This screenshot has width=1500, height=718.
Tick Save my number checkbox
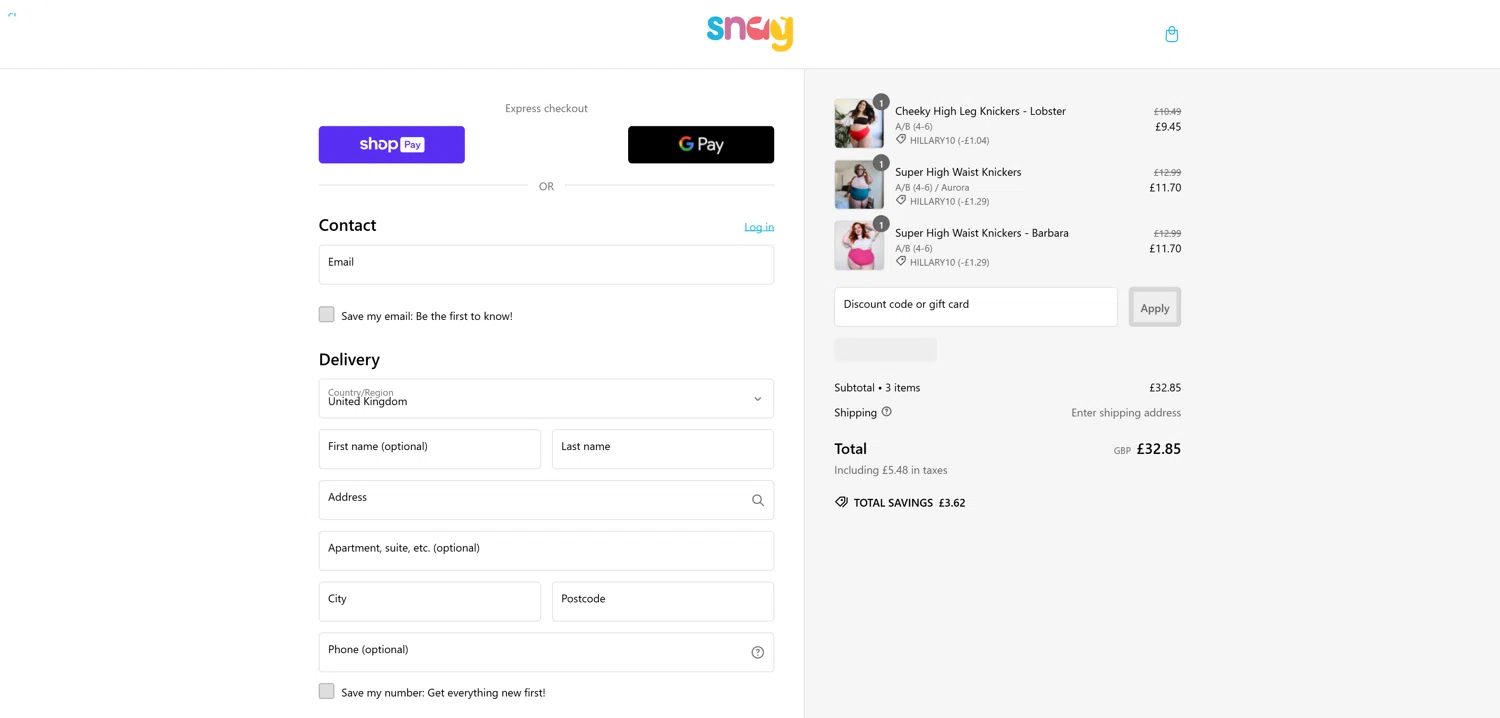click(x=326, y=691)
